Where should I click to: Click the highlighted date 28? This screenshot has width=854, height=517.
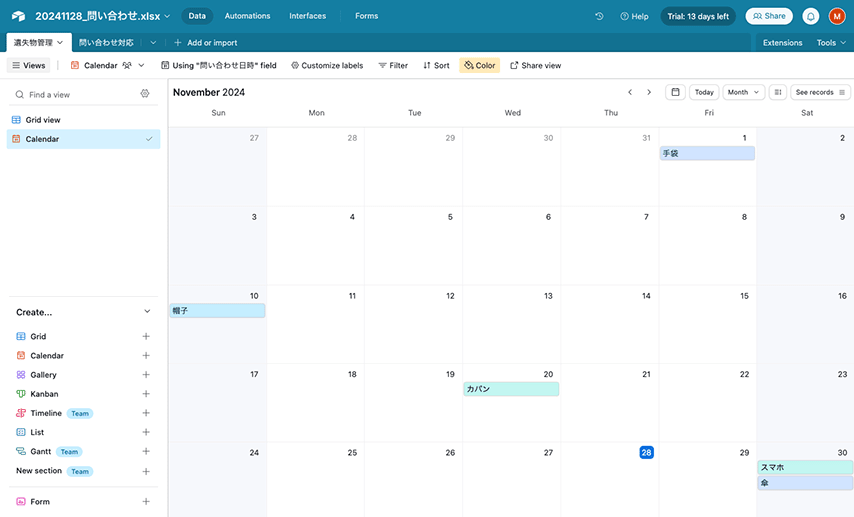(646, 452)
